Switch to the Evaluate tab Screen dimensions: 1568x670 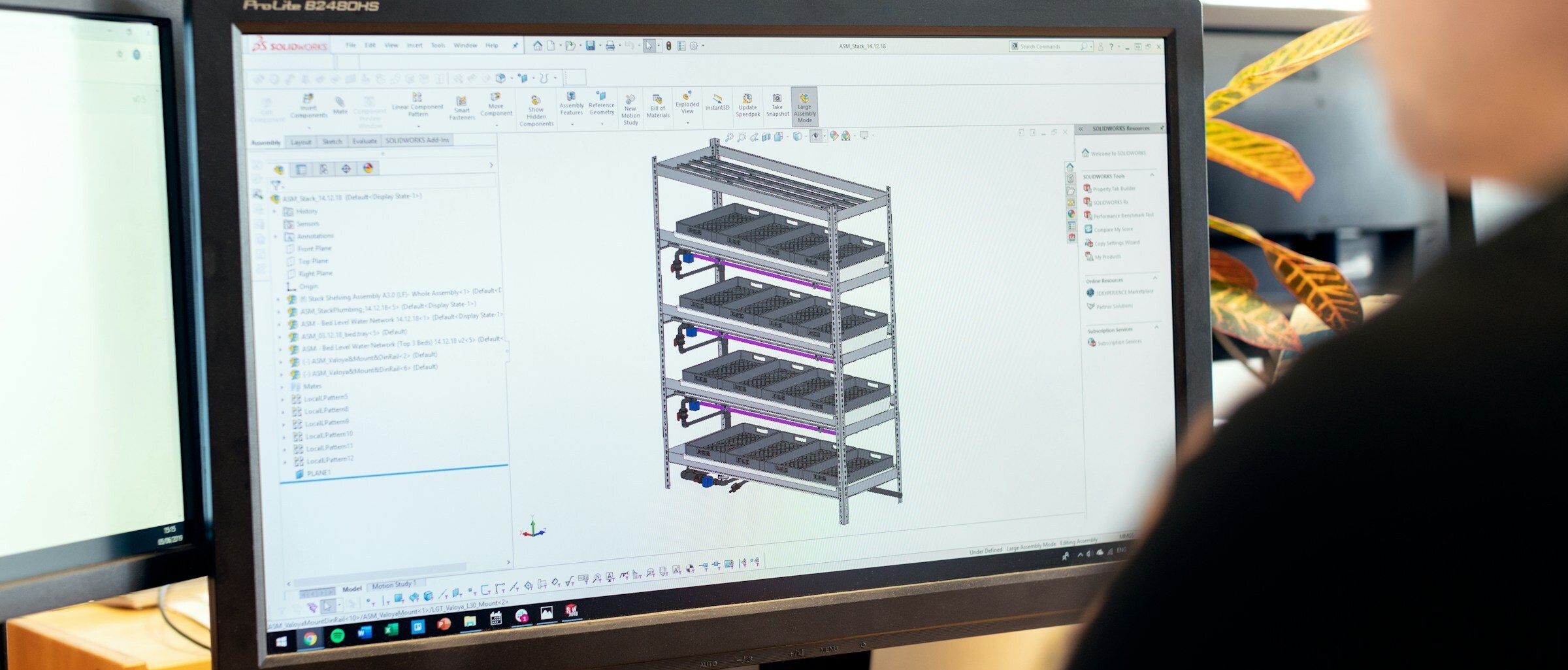pos(364,141)
